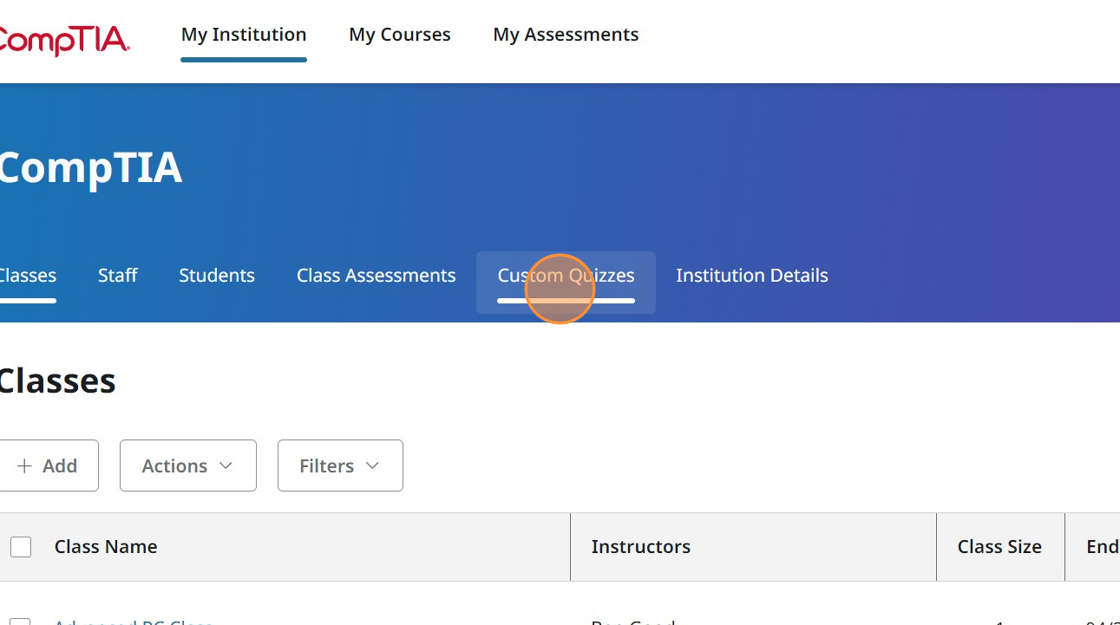Image resolution: width=1120 pixels, height=625 pixels.
Task: Check the select-all checkbox in table header
Action: pyautogui.click(x=21, y=547)
